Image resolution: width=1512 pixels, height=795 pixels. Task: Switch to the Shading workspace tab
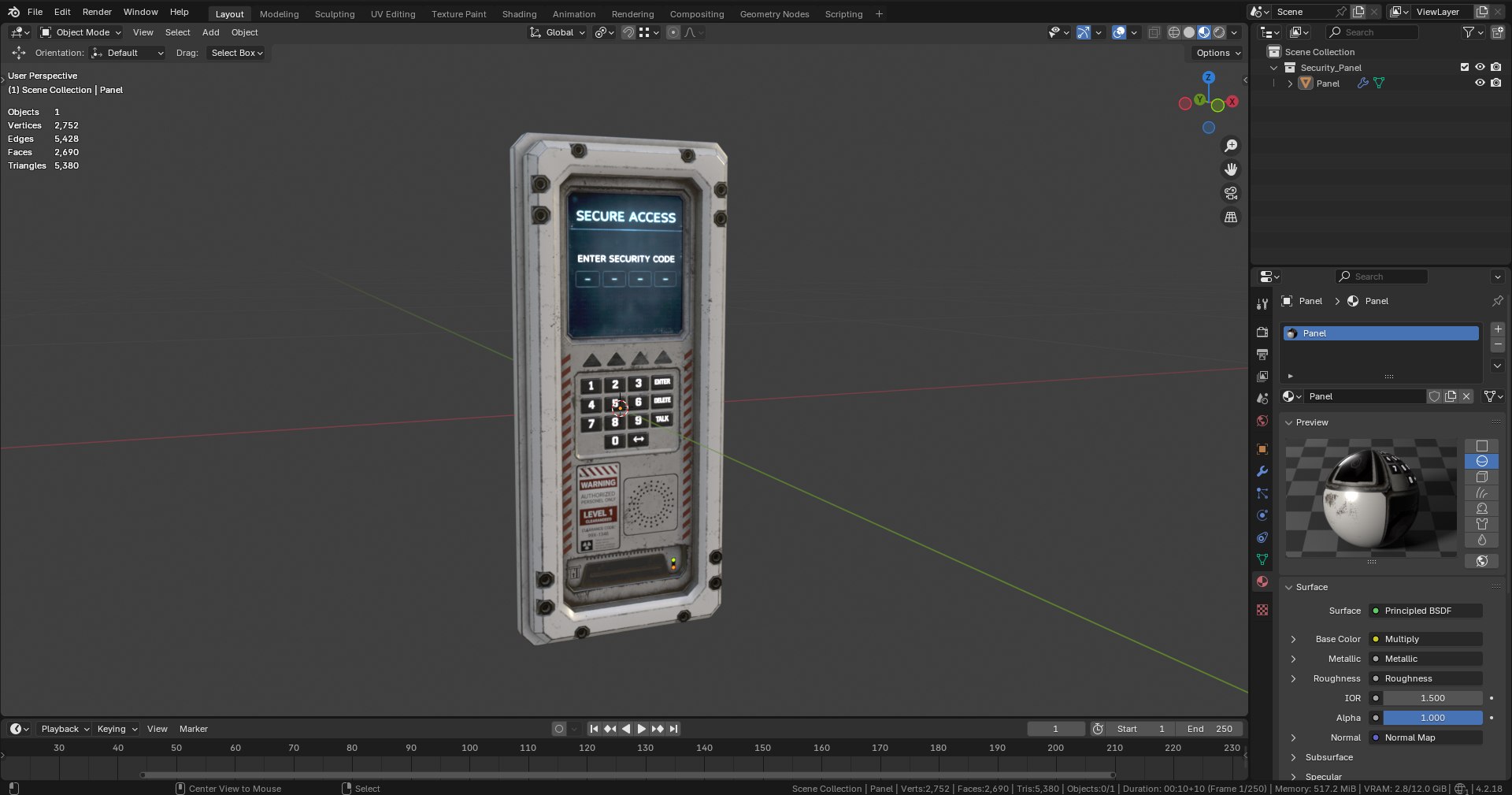(519, 14)
